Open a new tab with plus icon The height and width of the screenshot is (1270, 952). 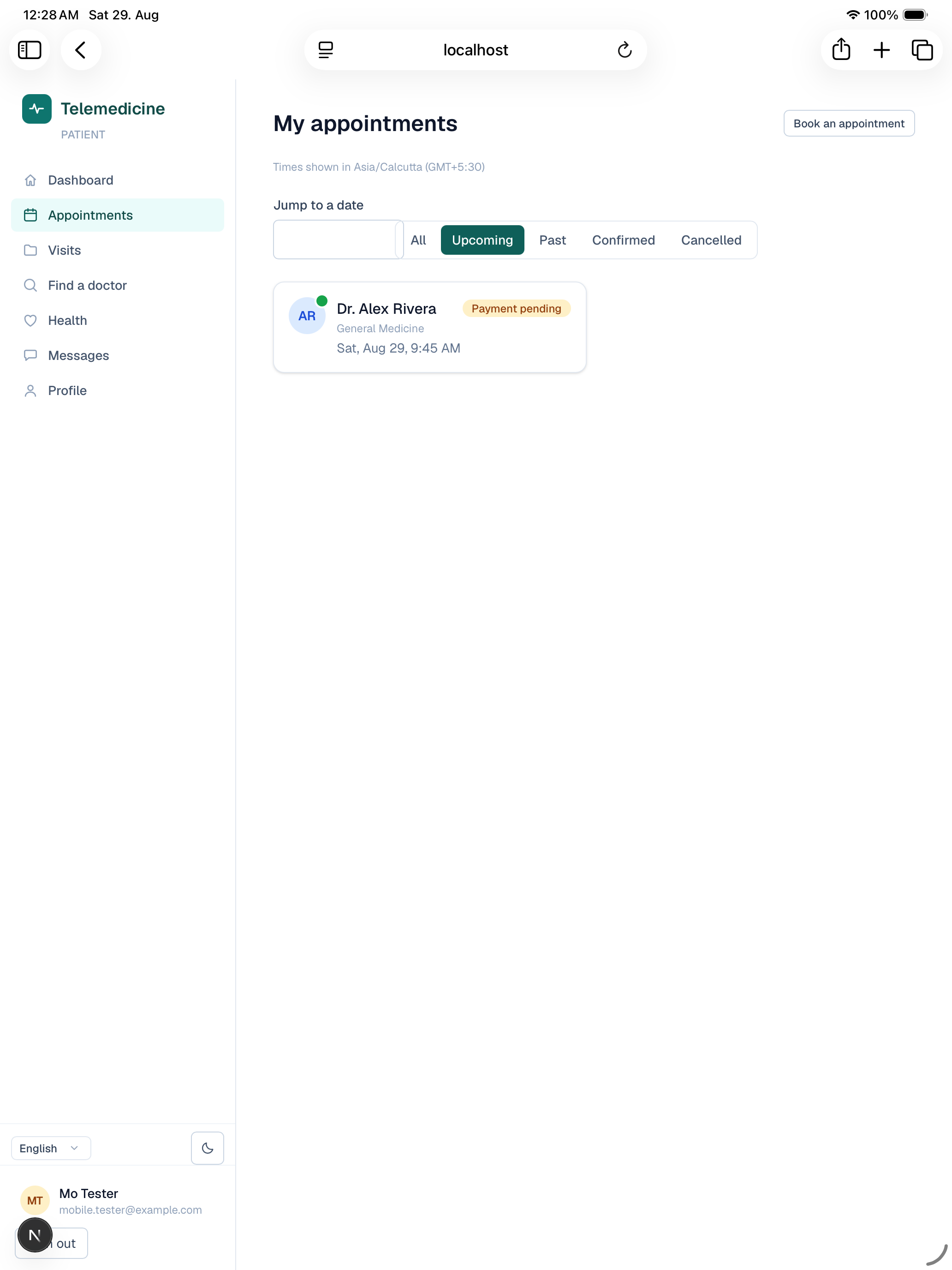(x=881, y=50)
